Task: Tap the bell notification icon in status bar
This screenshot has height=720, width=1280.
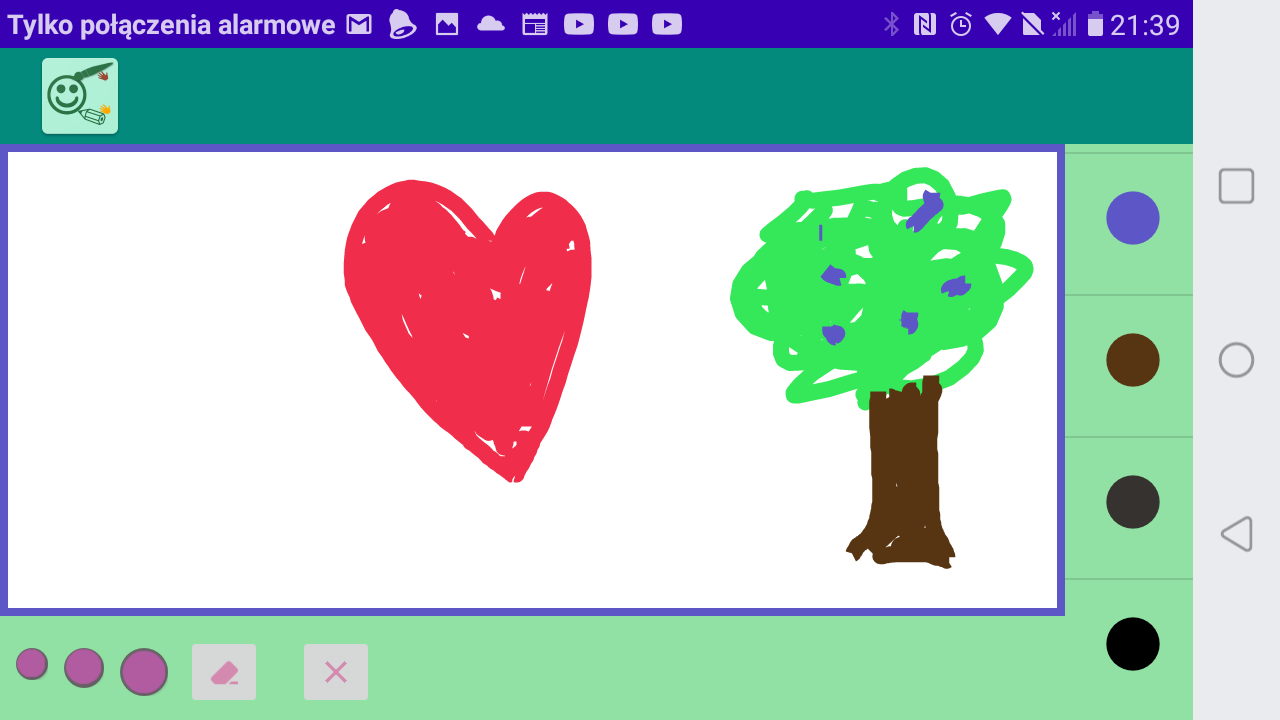Action: click(x=402, y=24)
